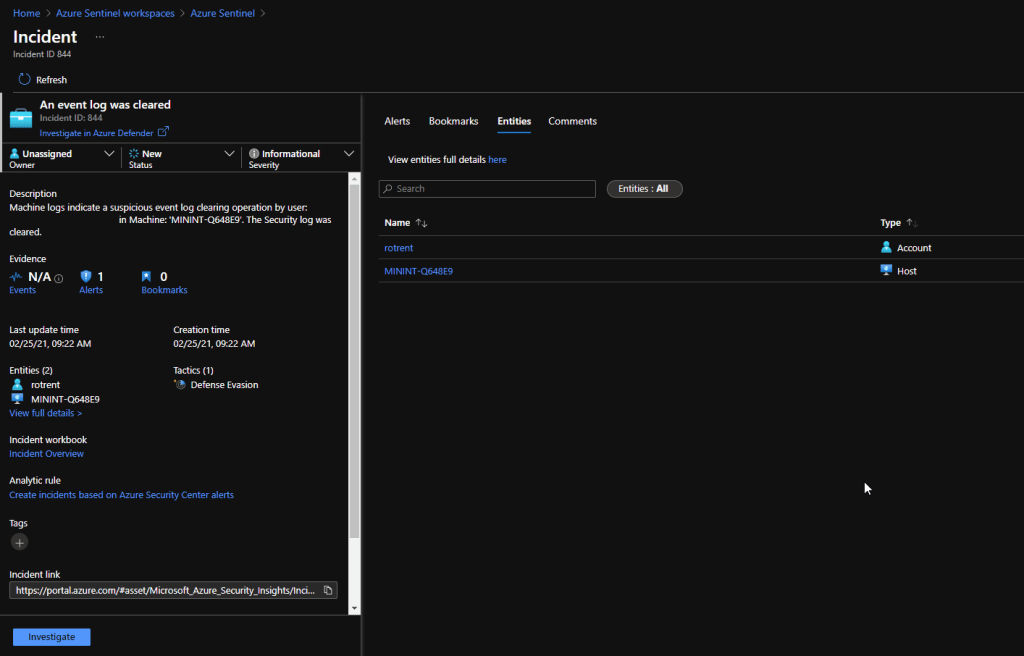
Task: Click the scrollbar down arrow
Action: click(x=355, y=608)
